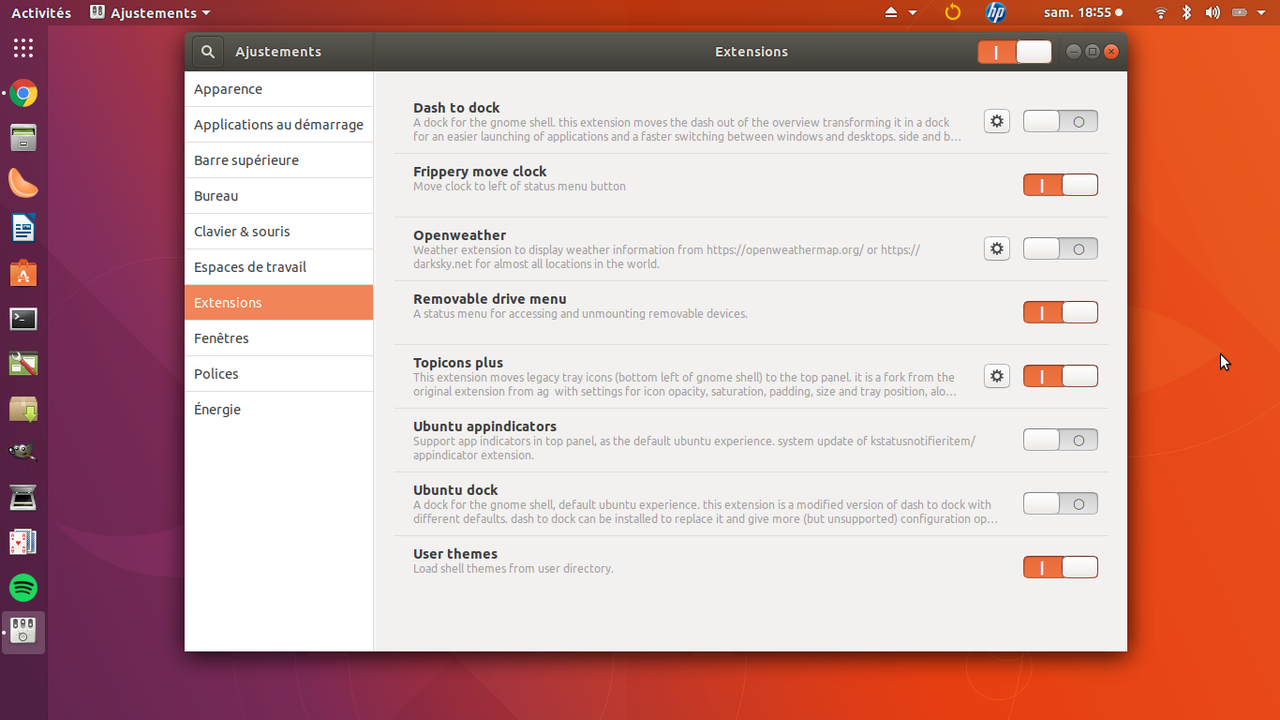Open the green toolbox dock icon
Viewport: 1280px width, 720px height.
[23, 364]
